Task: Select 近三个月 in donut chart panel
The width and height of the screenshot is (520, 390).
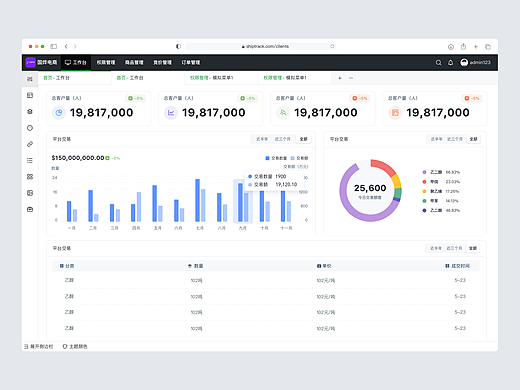Action: 455,139
